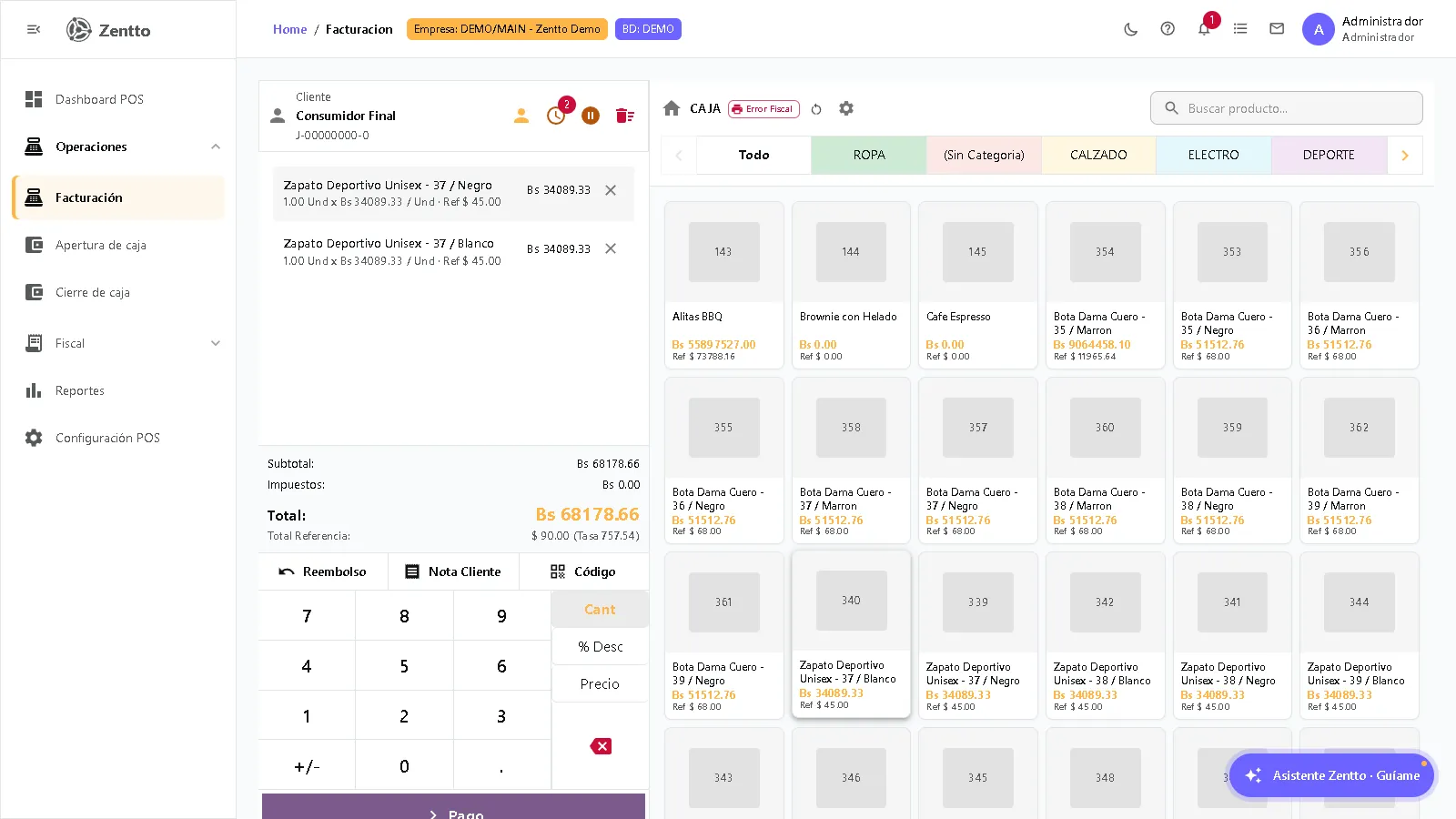This screenshot has width=1456, height=819.
Task: Tap keypad digit 0
Action: coord(404,766)
